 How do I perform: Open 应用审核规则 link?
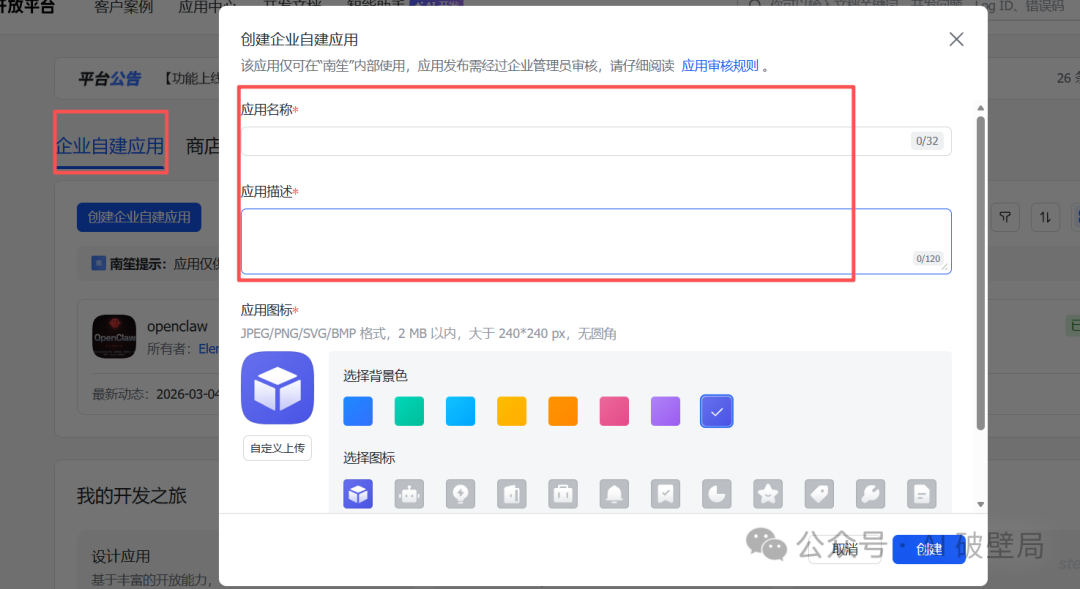point(720,66)
